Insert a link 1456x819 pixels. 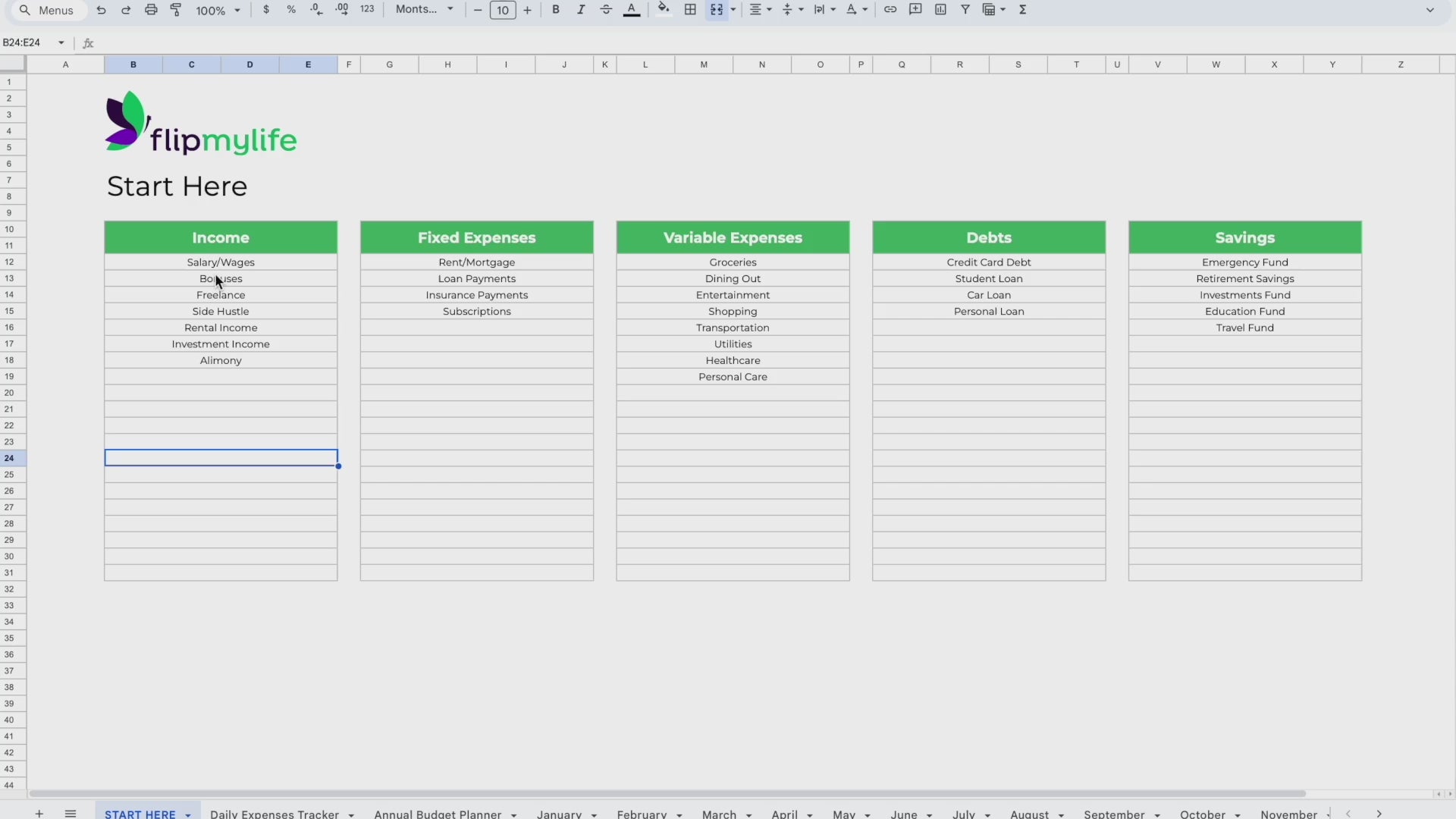point(890,10)
